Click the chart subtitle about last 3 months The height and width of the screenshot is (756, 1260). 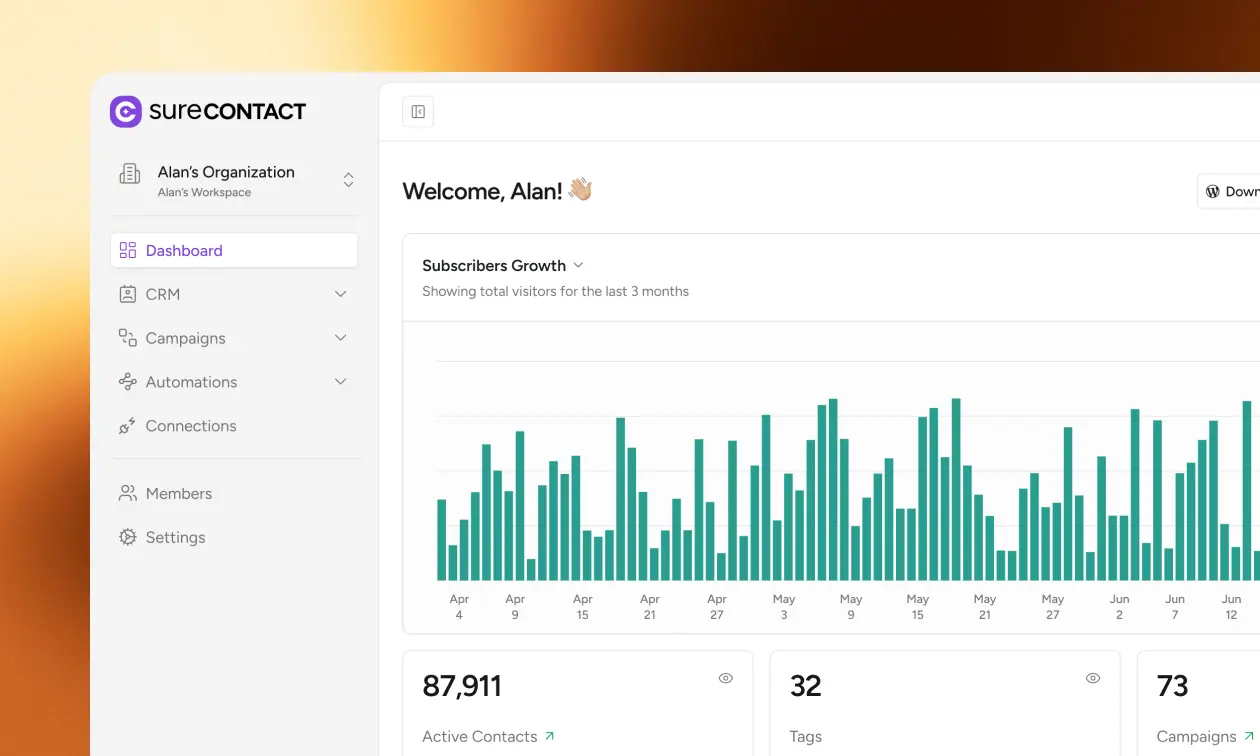(x=555, y=291)
